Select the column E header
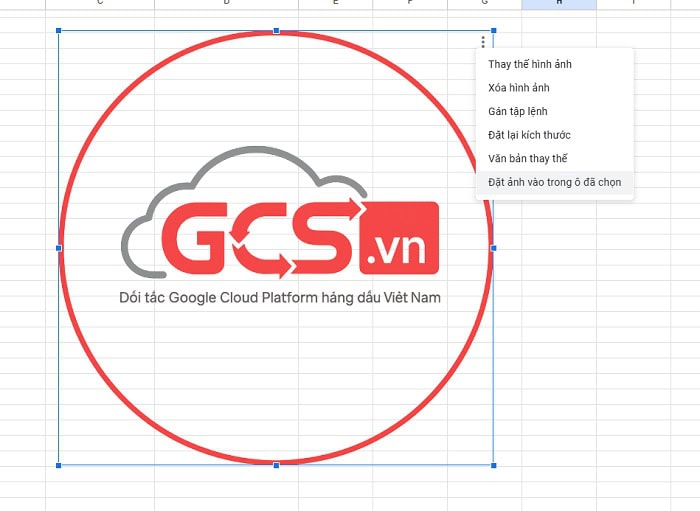The height and width of the screenshot is (511, 700). point(335,4)
